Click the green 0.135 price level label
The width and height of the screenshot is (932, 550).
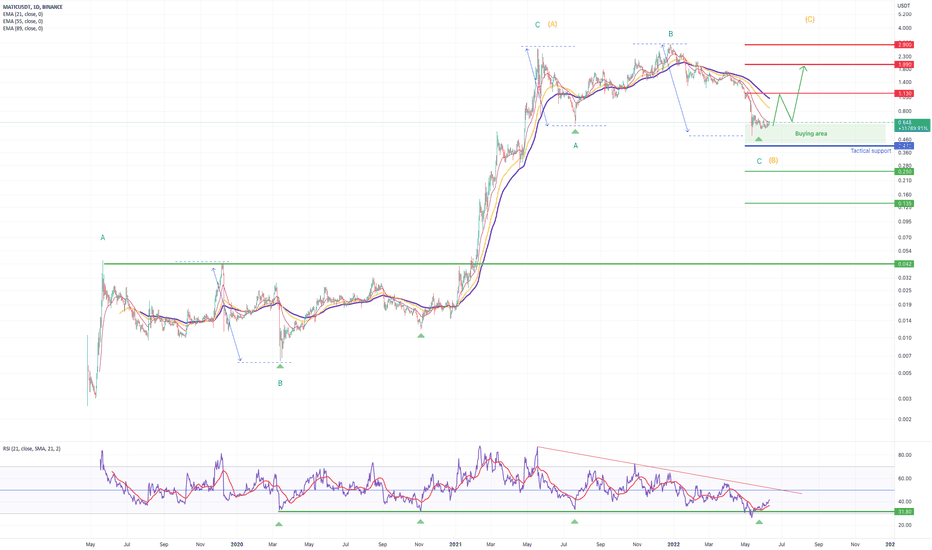point(904,203)
